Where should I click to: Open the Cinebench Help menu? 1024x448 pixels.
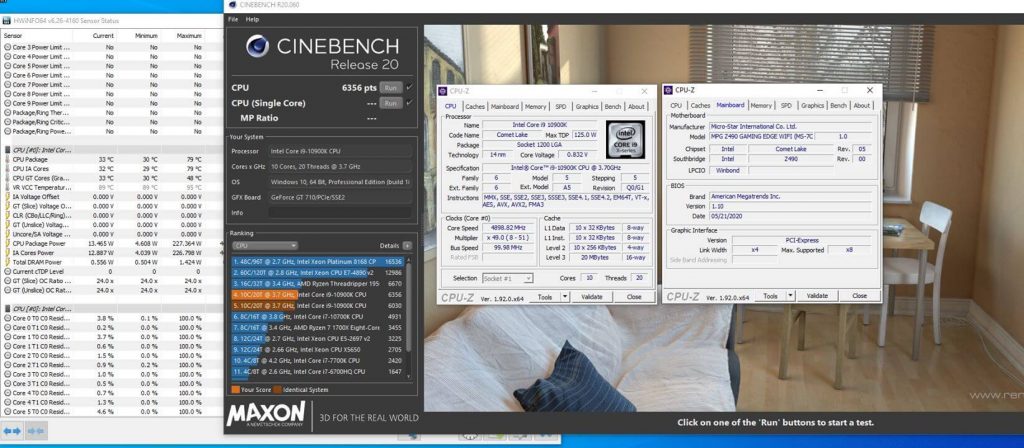(252, 20)
